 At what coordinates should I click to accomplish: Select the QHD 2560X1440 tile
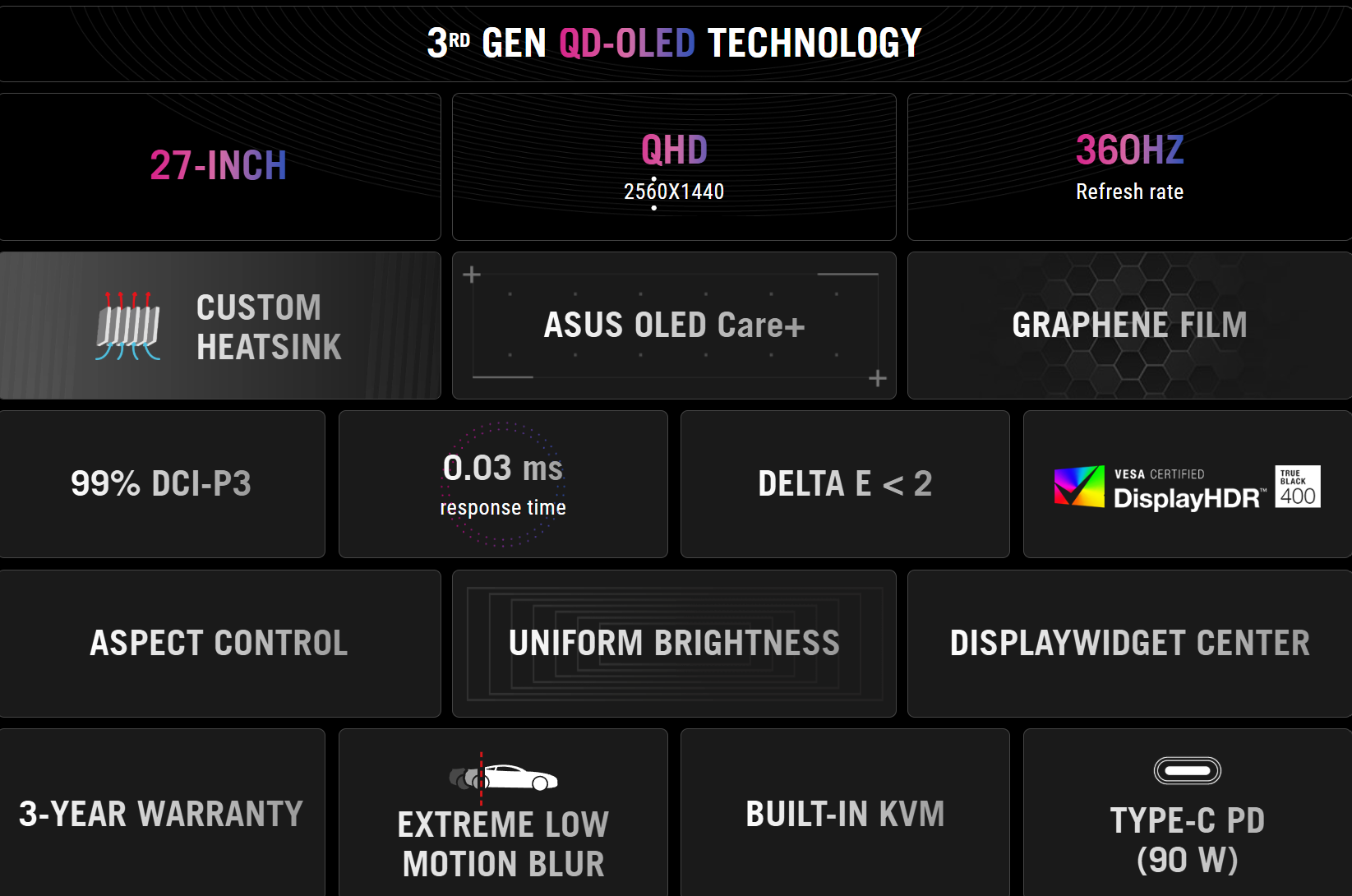(674, 167)
